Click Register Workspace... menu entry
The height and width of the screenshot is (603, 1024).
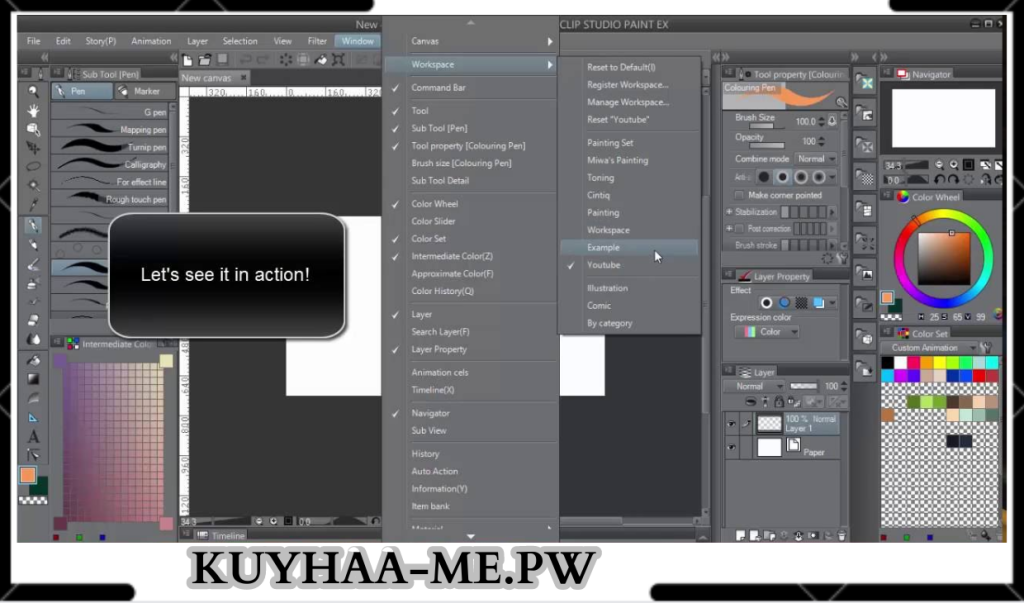click(630, 85)
